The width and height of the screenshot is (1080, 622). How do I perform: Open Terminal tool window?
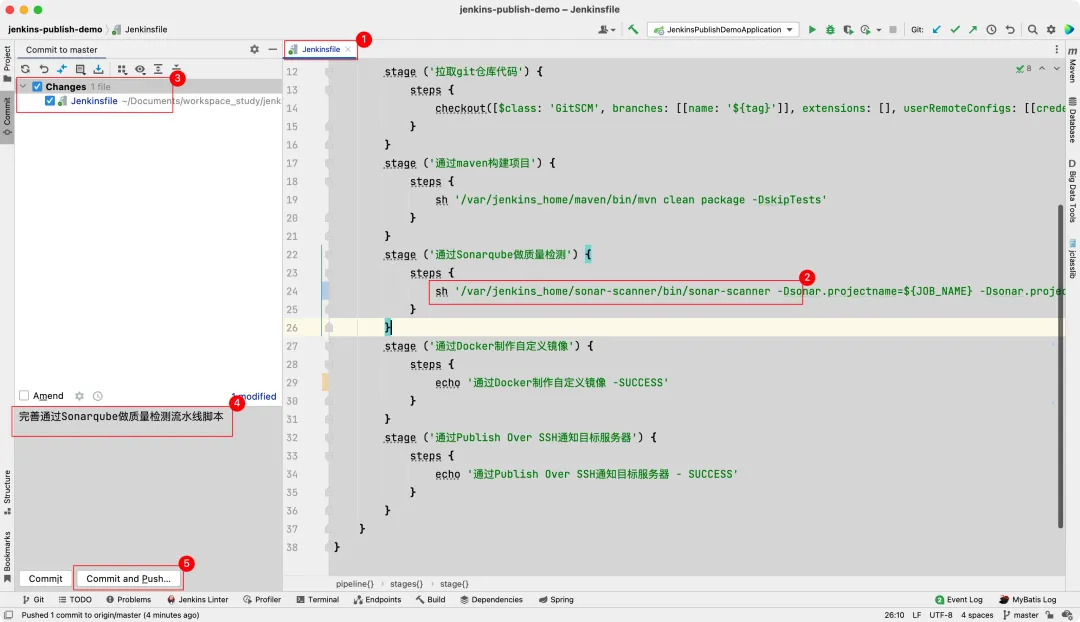pos(318,599)
